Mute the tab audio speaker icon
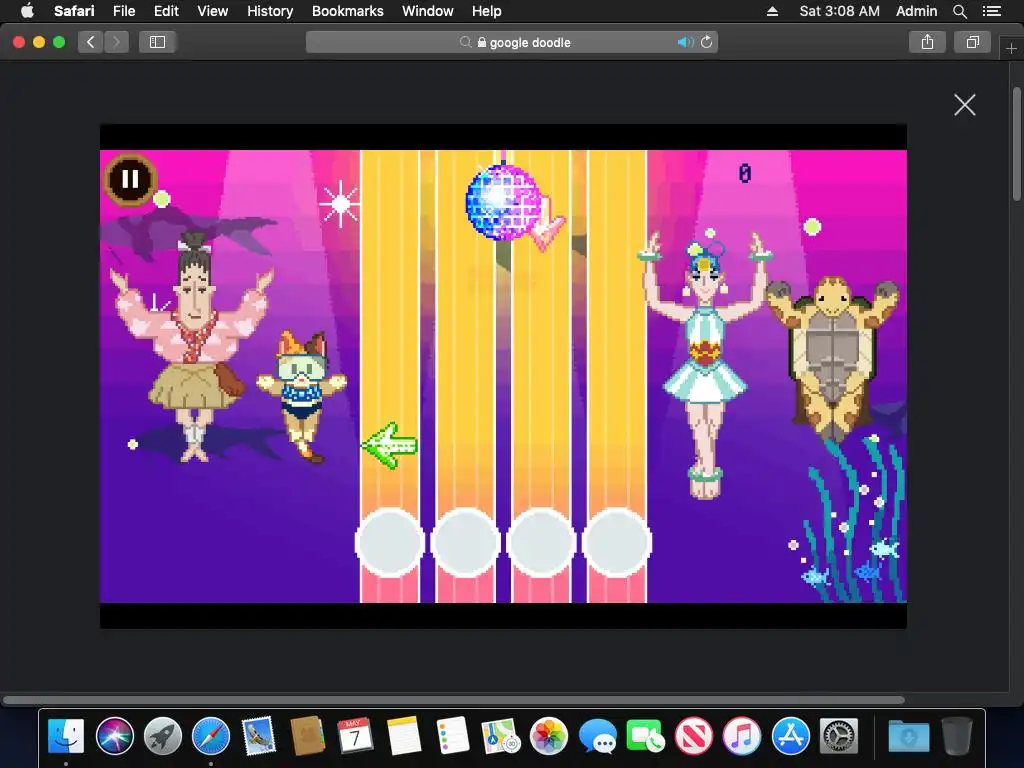Image resolution: width=1024 pixels, height=768 pixels. pos(684,42)
